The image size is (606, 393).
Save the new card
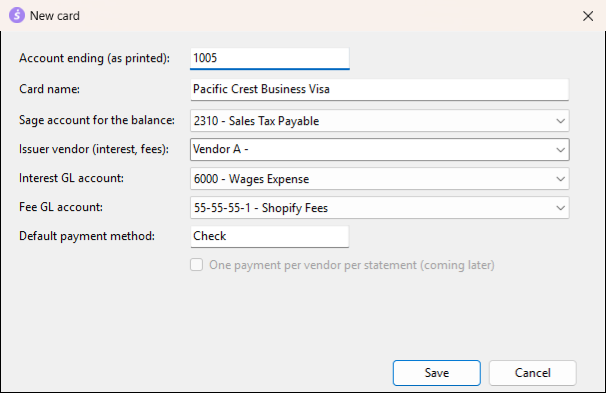[437, 373]
